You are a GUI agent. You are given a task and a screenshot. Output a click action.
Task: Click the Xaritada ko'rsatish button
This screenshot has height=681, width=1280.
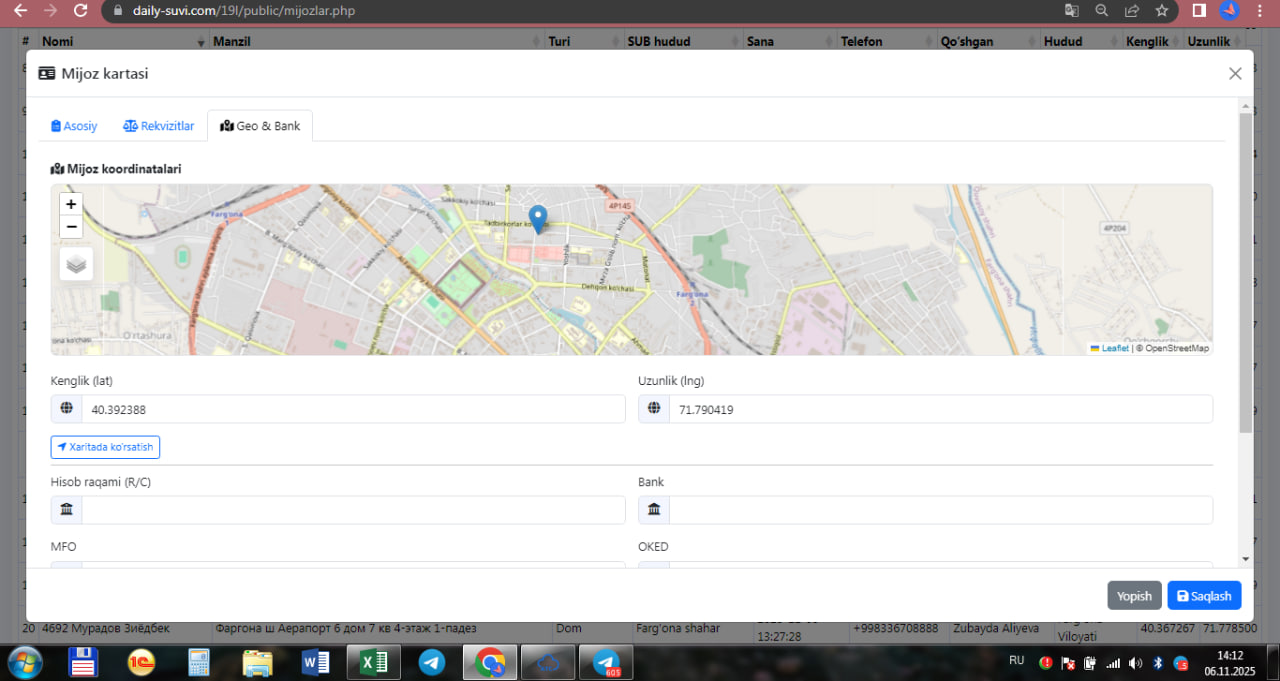click(x=105, y=447)
